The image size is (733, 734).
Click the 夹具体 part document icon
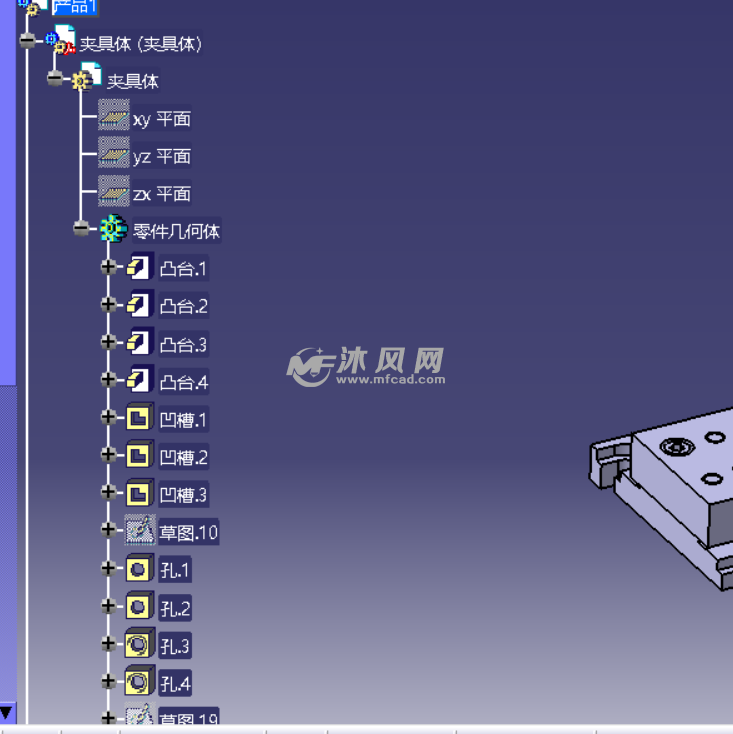87,77
